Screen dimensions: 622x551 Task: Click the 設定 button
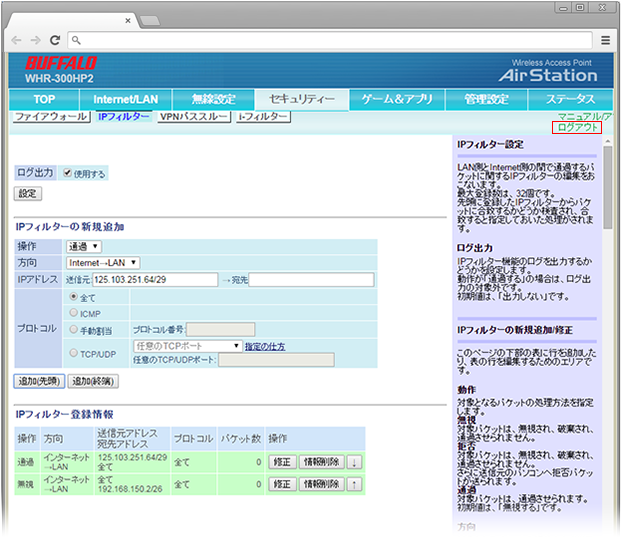28,194
